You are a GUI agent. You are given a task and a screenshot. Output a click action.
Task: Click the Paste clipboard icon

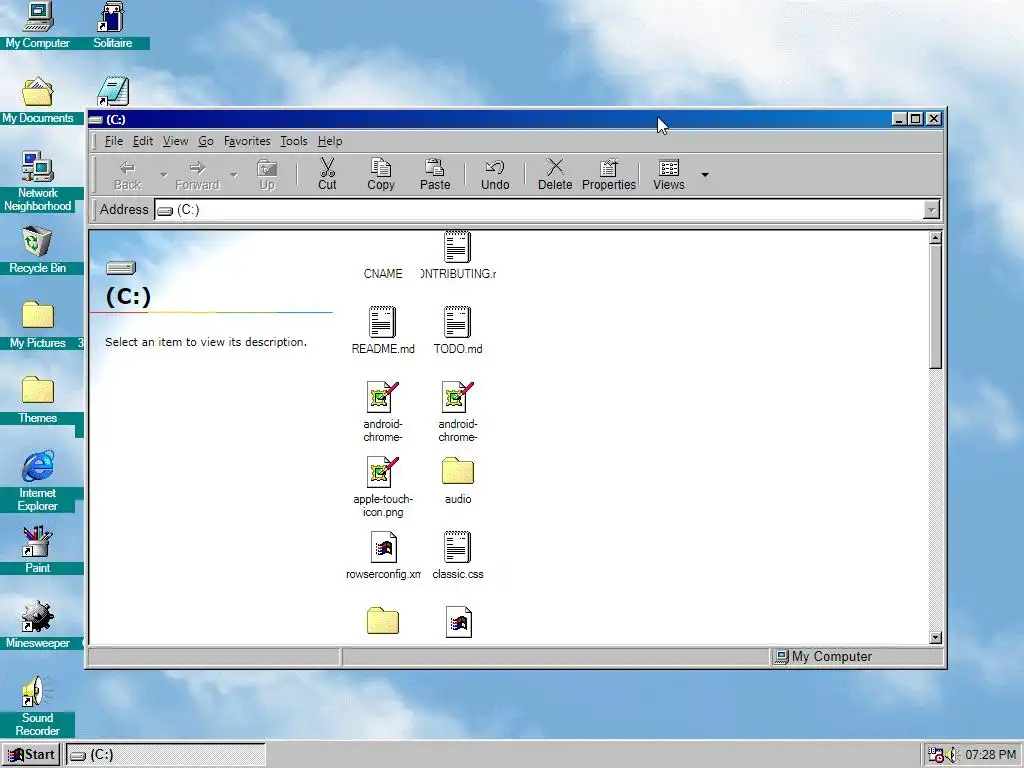click(435, 168)
